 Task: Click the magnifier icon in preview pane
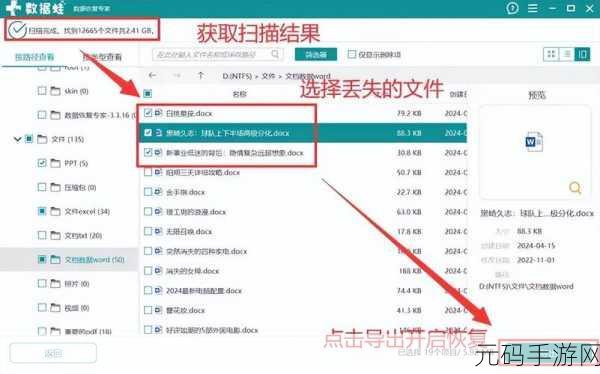point(575,187)
